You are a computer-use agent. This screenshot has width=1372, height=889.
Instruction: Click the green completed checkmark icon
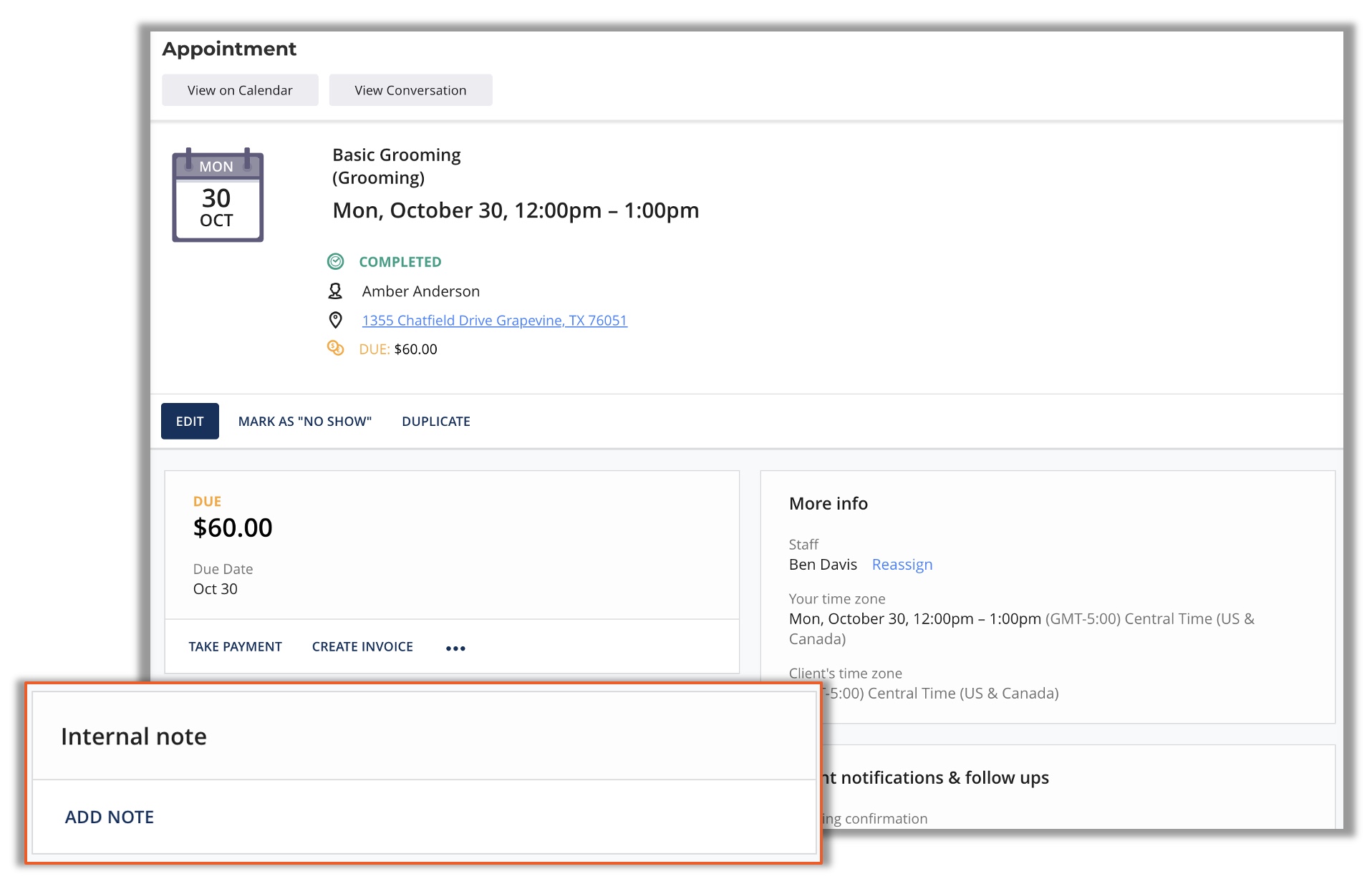335,262
